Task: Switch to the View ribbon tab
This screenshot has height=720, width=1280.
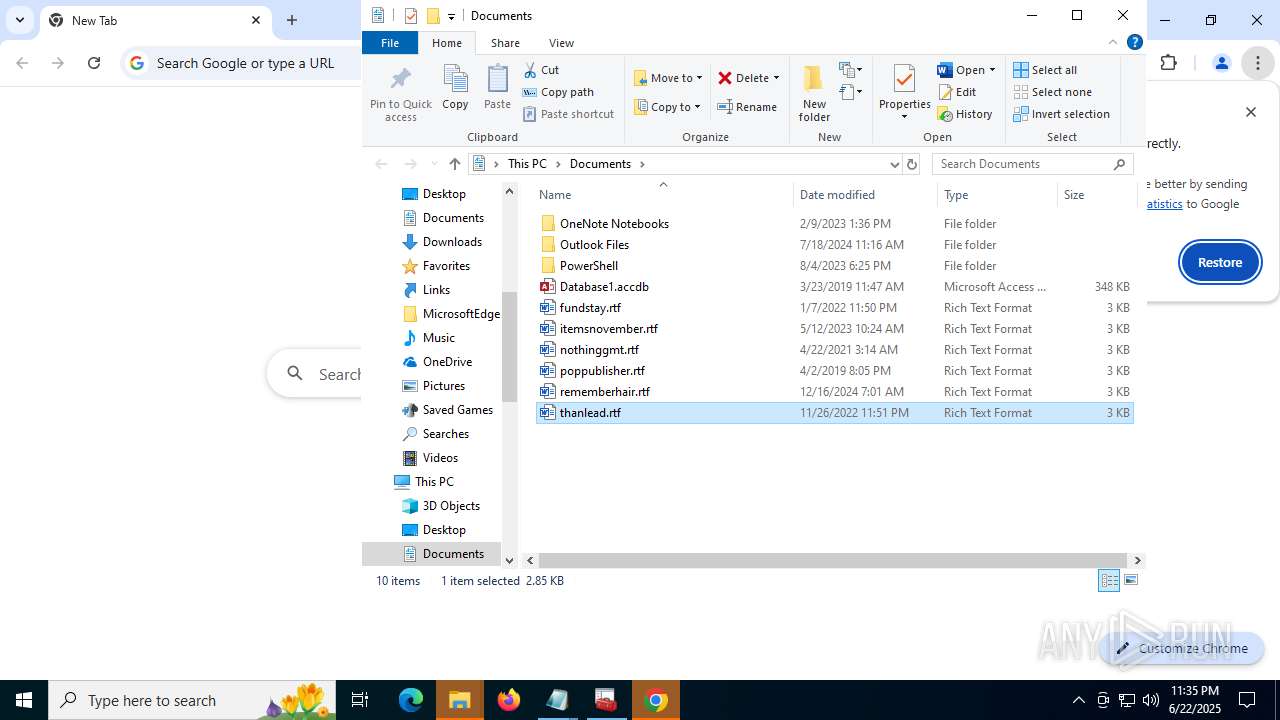Action: (561, 43)
